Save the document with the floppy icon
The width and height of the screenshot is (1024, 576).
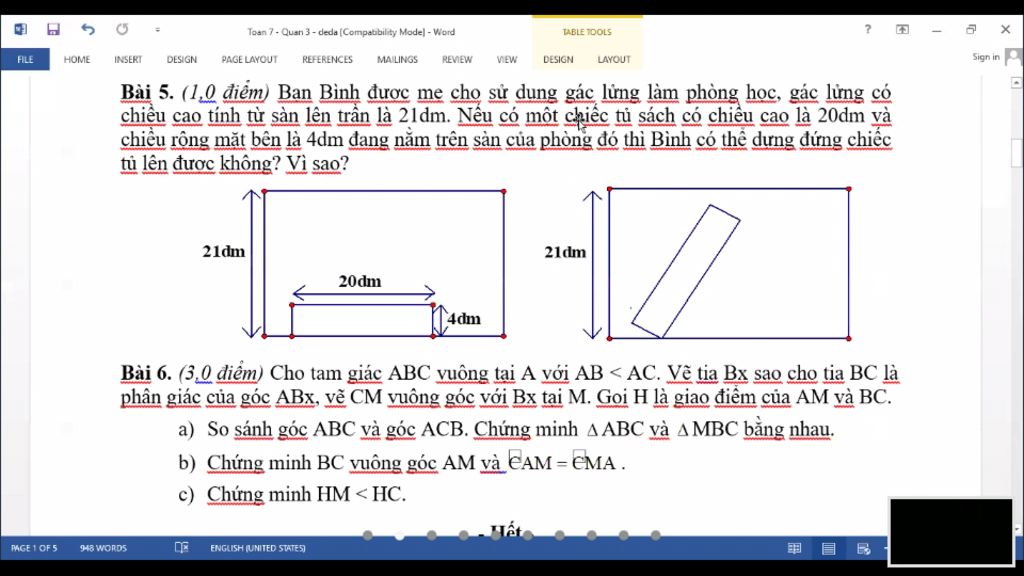53,29
